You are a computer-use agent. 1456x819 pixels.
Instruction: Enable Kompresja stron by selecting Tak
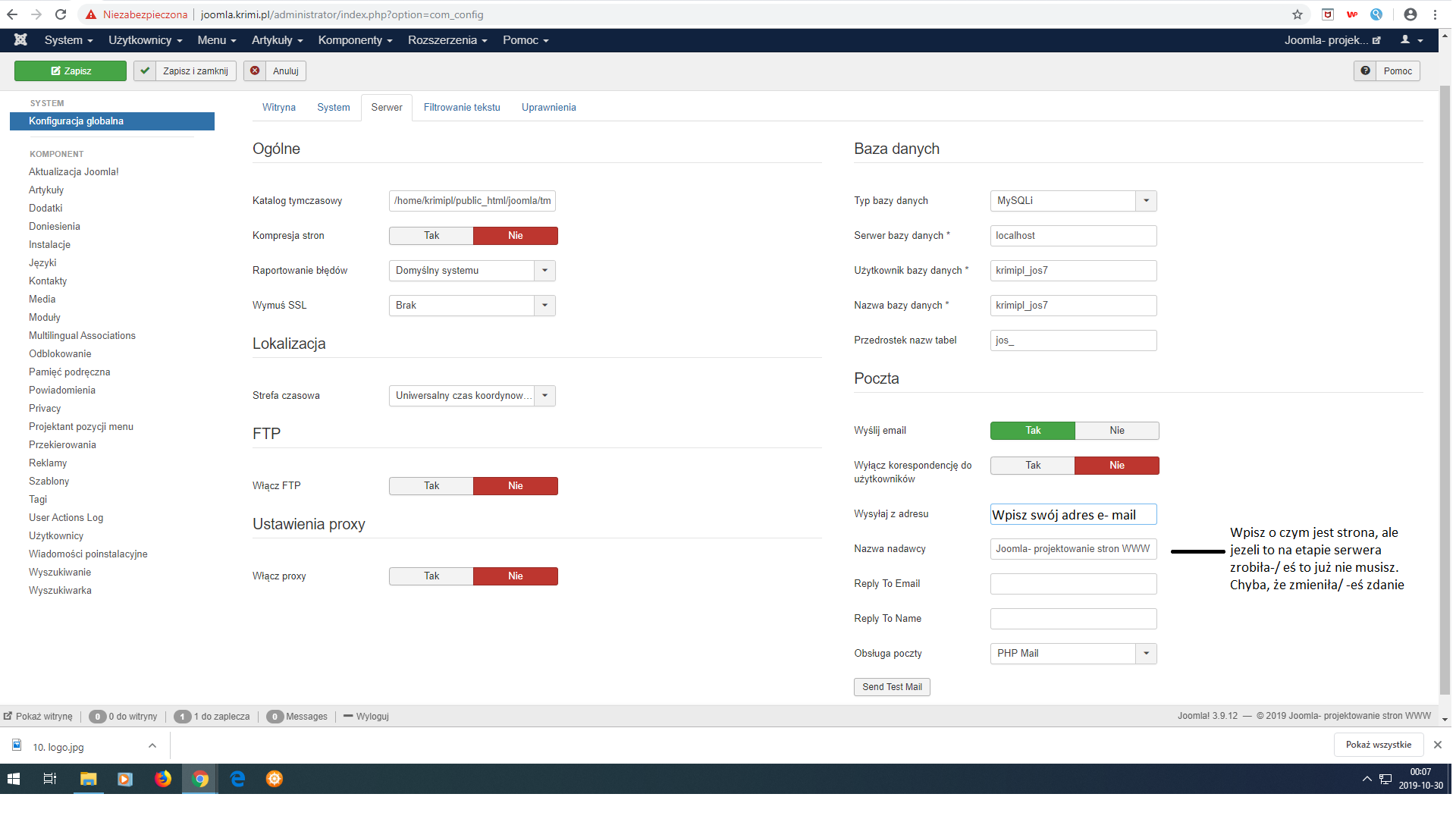click(x=431, y=236)
